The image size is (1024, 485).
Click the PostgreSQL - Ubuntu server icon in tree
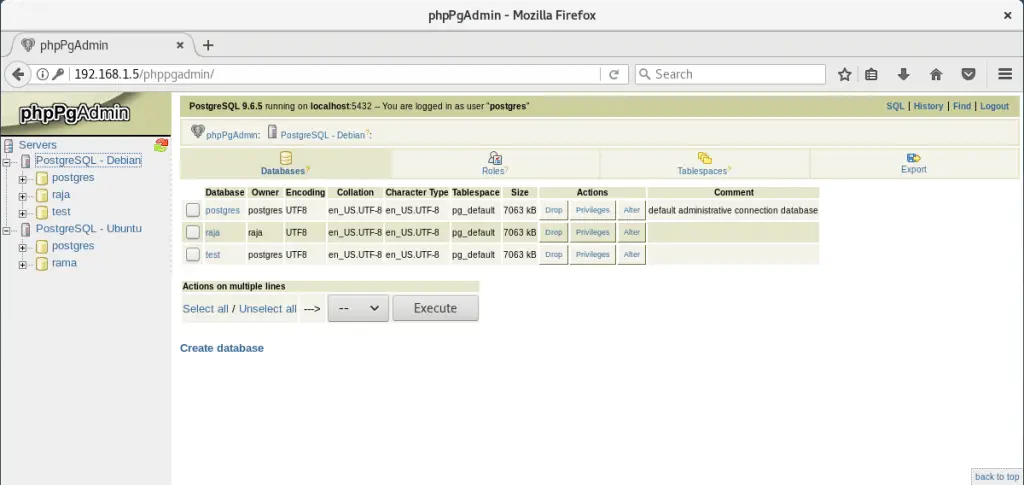pyautogui.click(x=25, y=229)
